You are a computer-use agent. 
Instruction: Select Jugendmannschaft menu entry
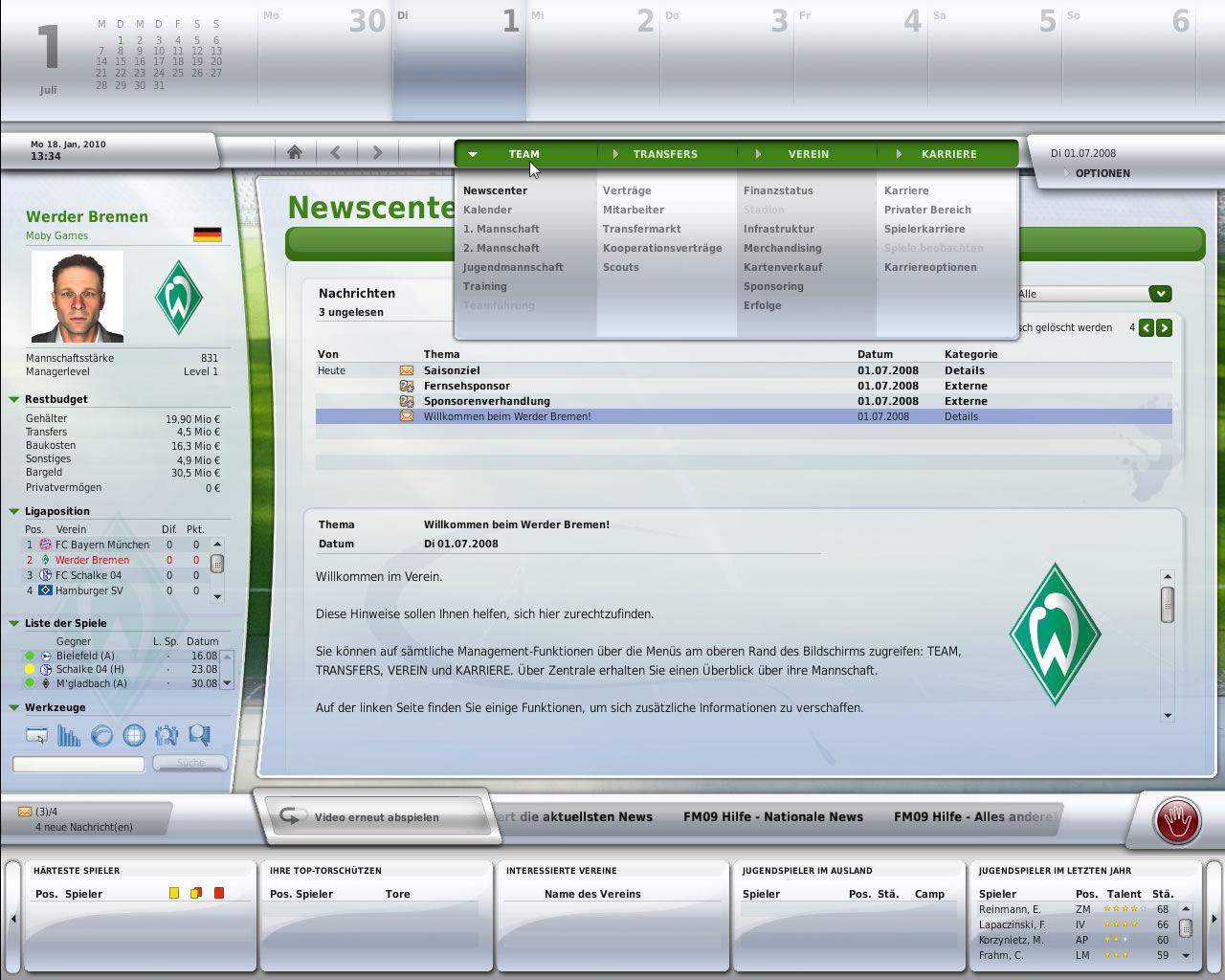(x=513, y=267)
